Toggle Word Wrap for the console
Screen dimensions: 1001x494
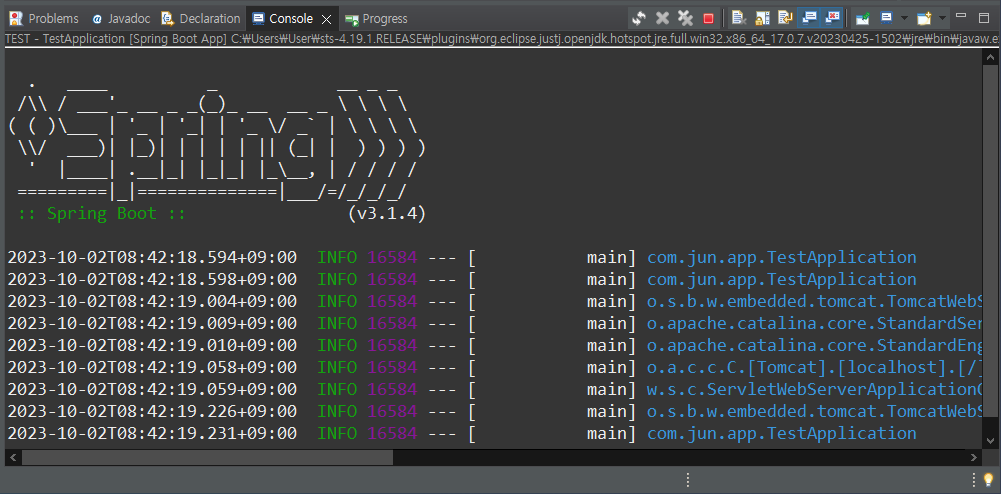[785, 19]
